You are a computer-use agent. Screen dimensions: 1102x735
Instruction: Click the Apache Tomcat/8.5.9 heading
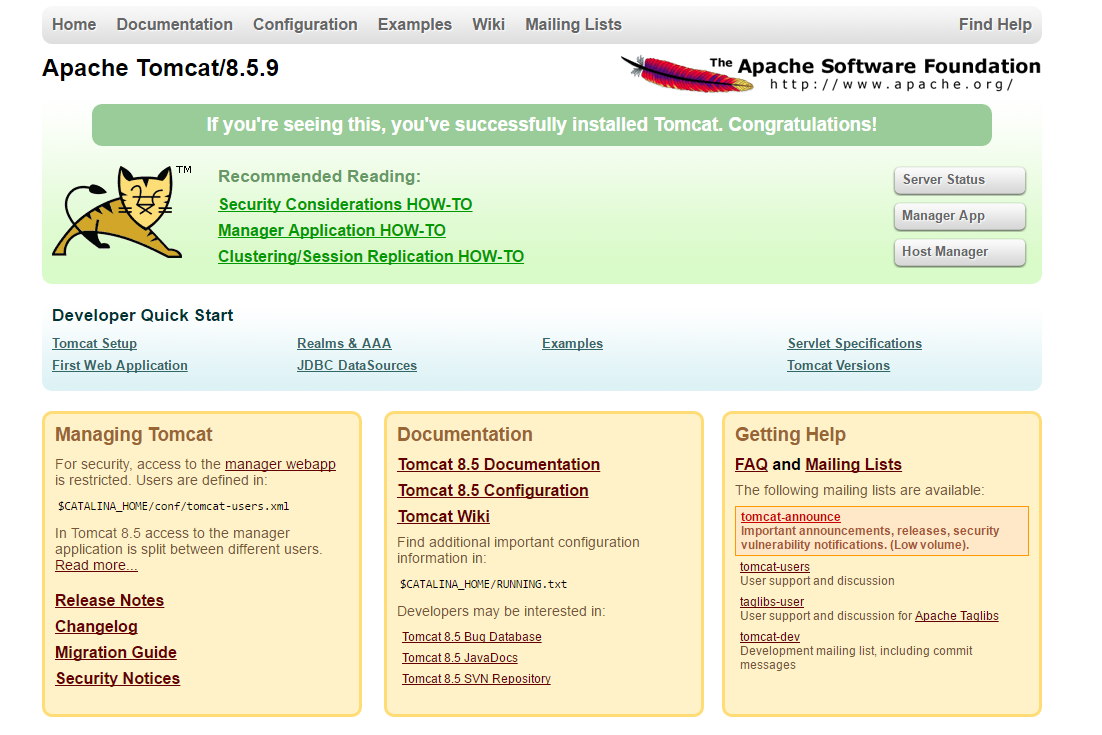coord(160,68)
